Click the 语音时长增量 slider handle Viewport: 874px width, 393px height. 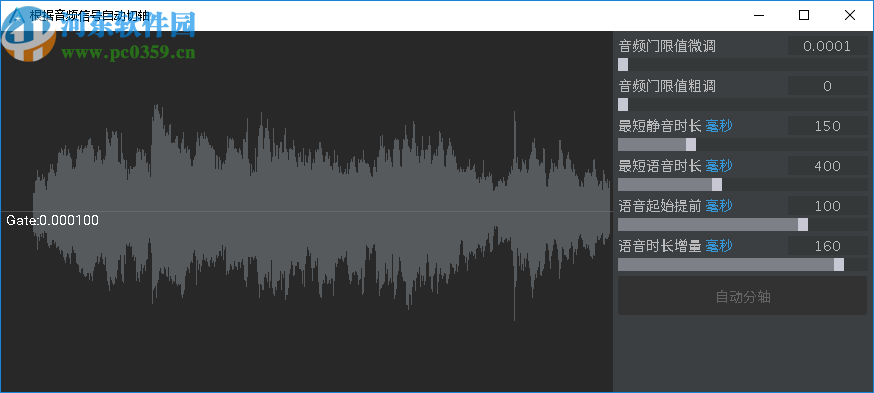(x=838, y=265)
